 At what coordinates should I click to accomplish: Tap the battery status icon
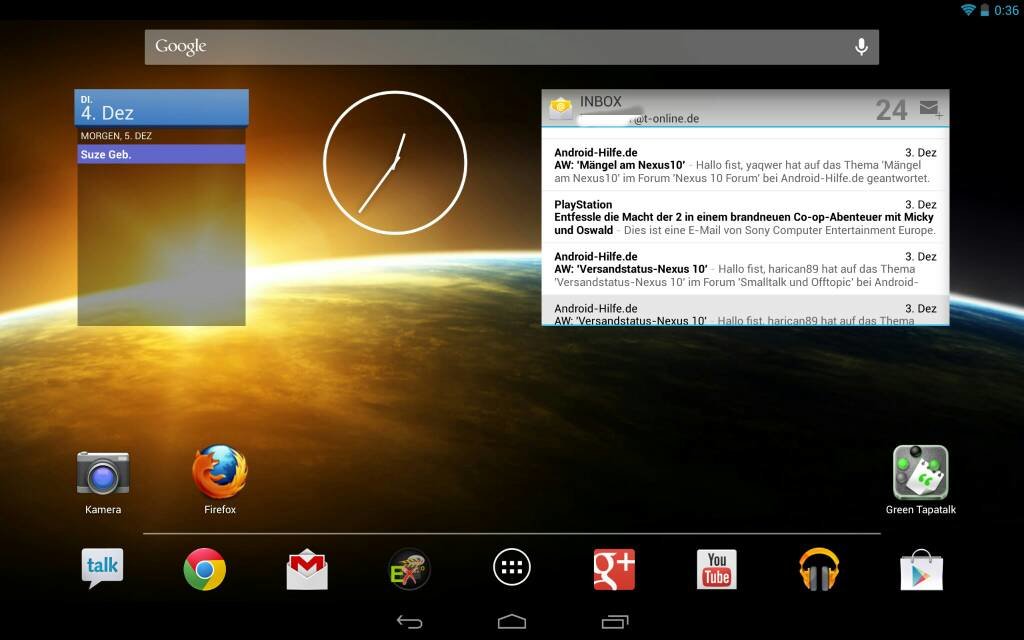(x=985, y=10)
